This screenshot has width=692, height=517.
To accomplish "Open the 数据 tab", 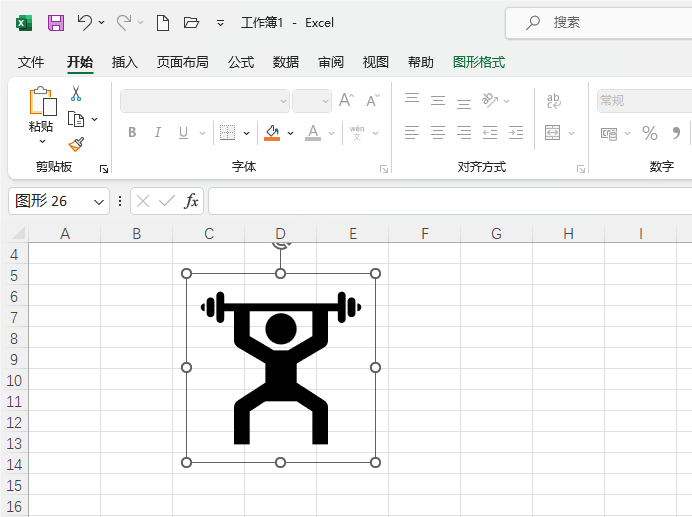I will point(286,62).
